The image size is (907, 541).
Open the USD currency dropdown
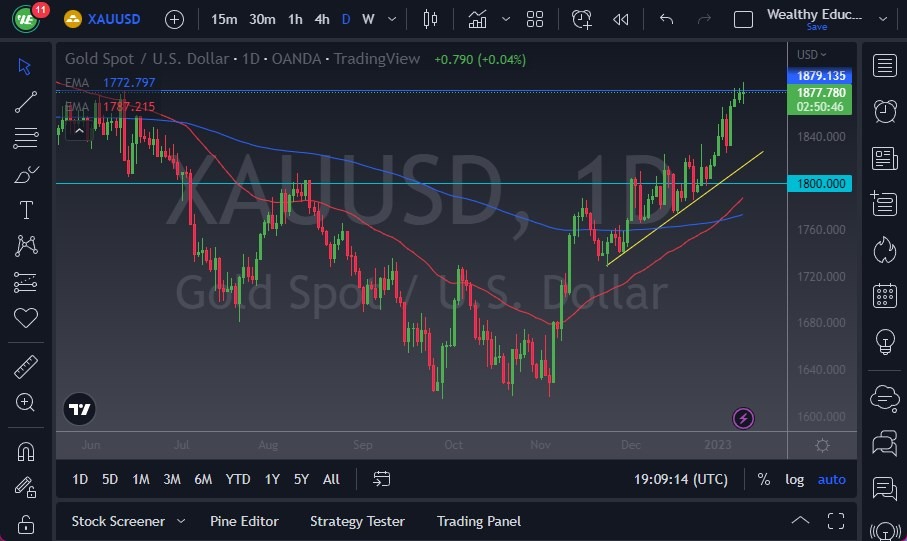point(812,54)
